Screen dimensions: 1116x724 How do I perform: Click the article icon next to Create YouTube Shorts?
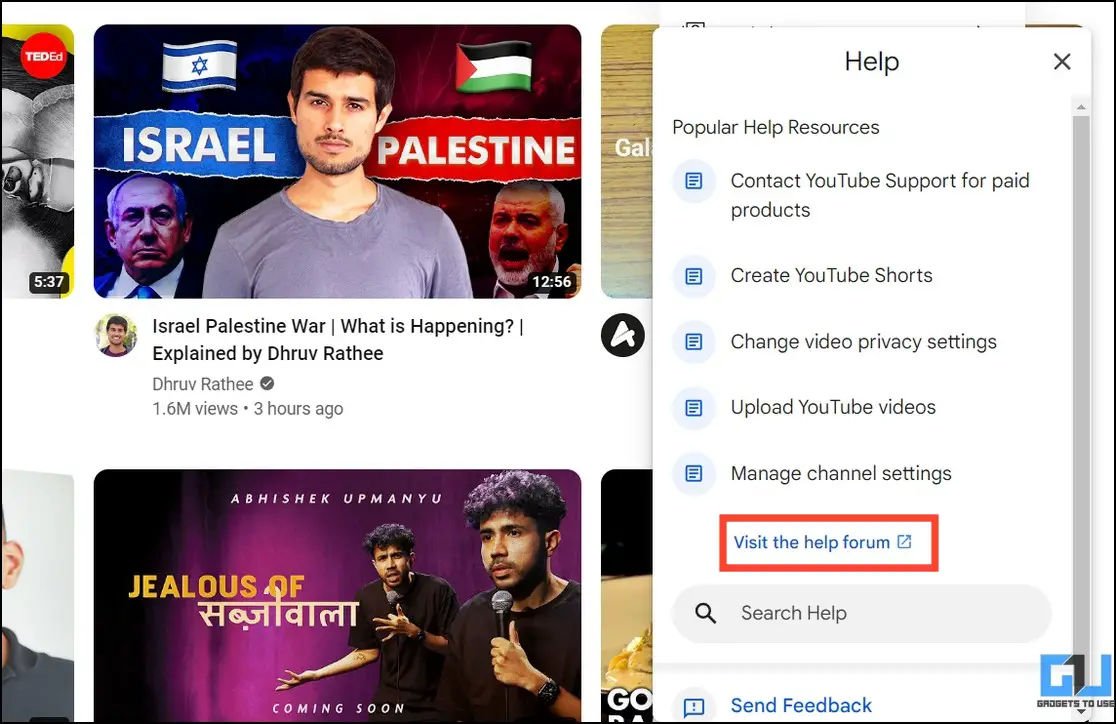pyautogui.click(x=693, y=276)
